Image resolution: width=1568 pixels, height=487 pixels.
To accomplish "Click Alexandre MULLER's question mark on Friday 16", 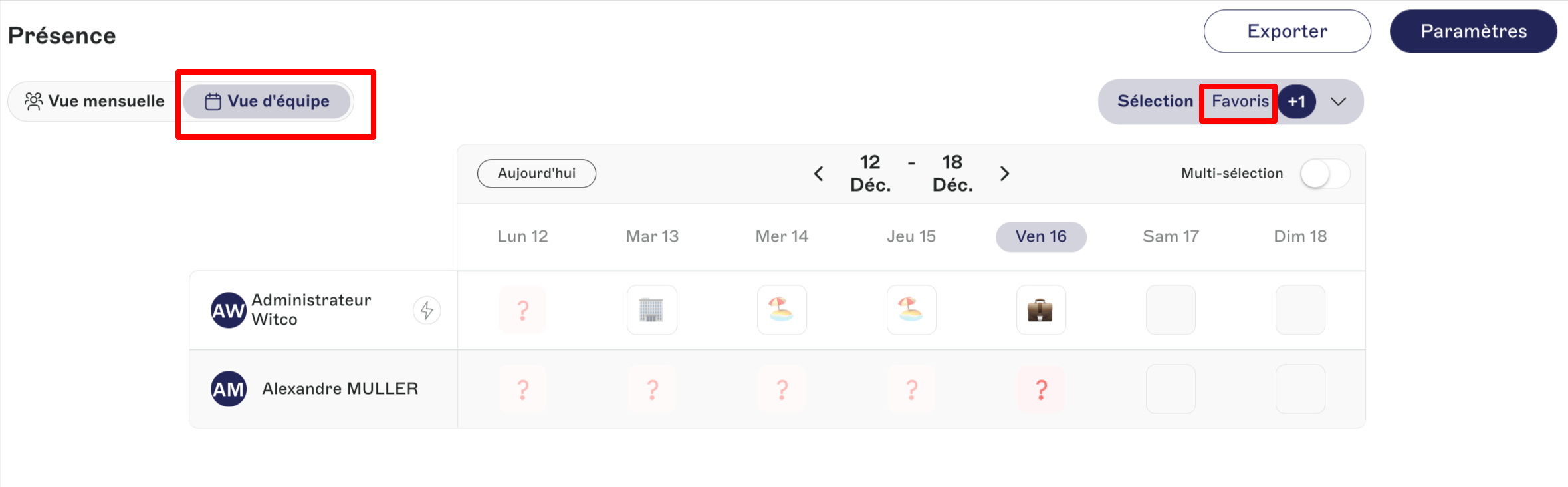I will [x=1041, y=389].
